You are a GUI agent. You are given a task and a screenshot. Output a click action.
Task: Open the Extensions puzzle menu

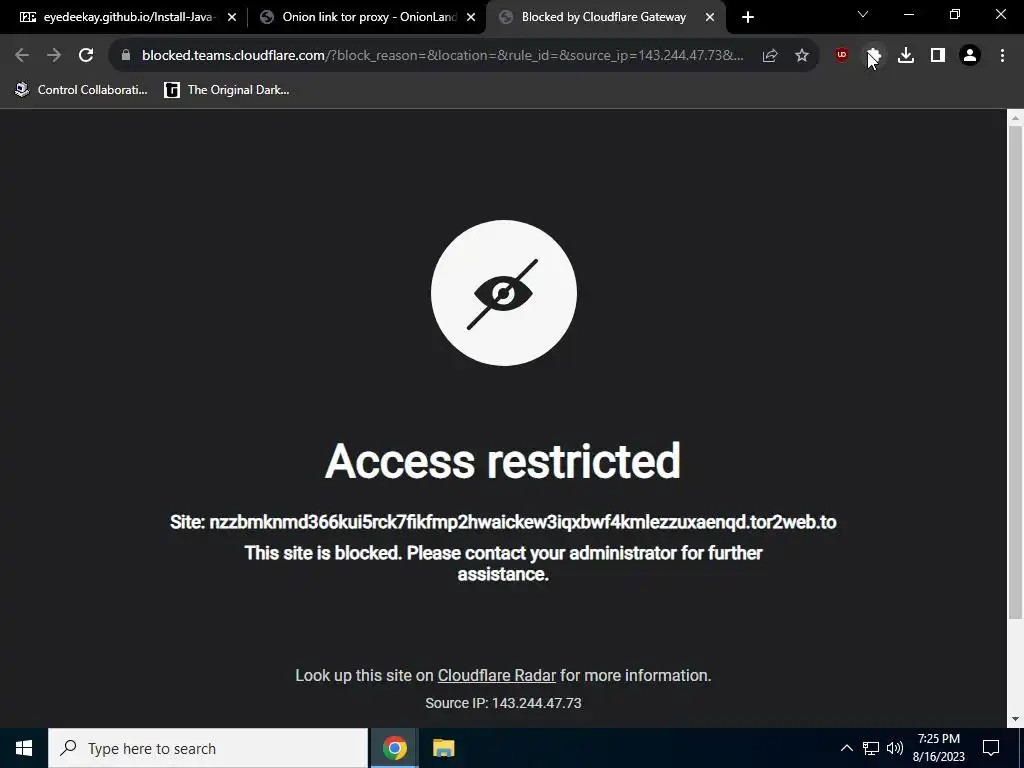pos(874,56)
